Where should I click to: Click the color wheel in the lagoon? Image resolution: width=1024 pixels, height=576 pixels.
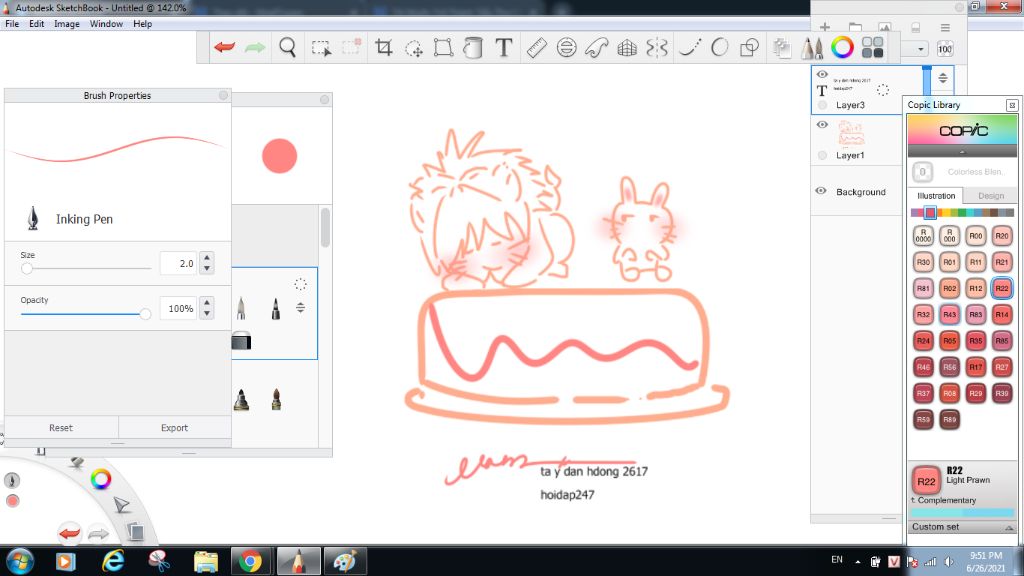(101, 479)
